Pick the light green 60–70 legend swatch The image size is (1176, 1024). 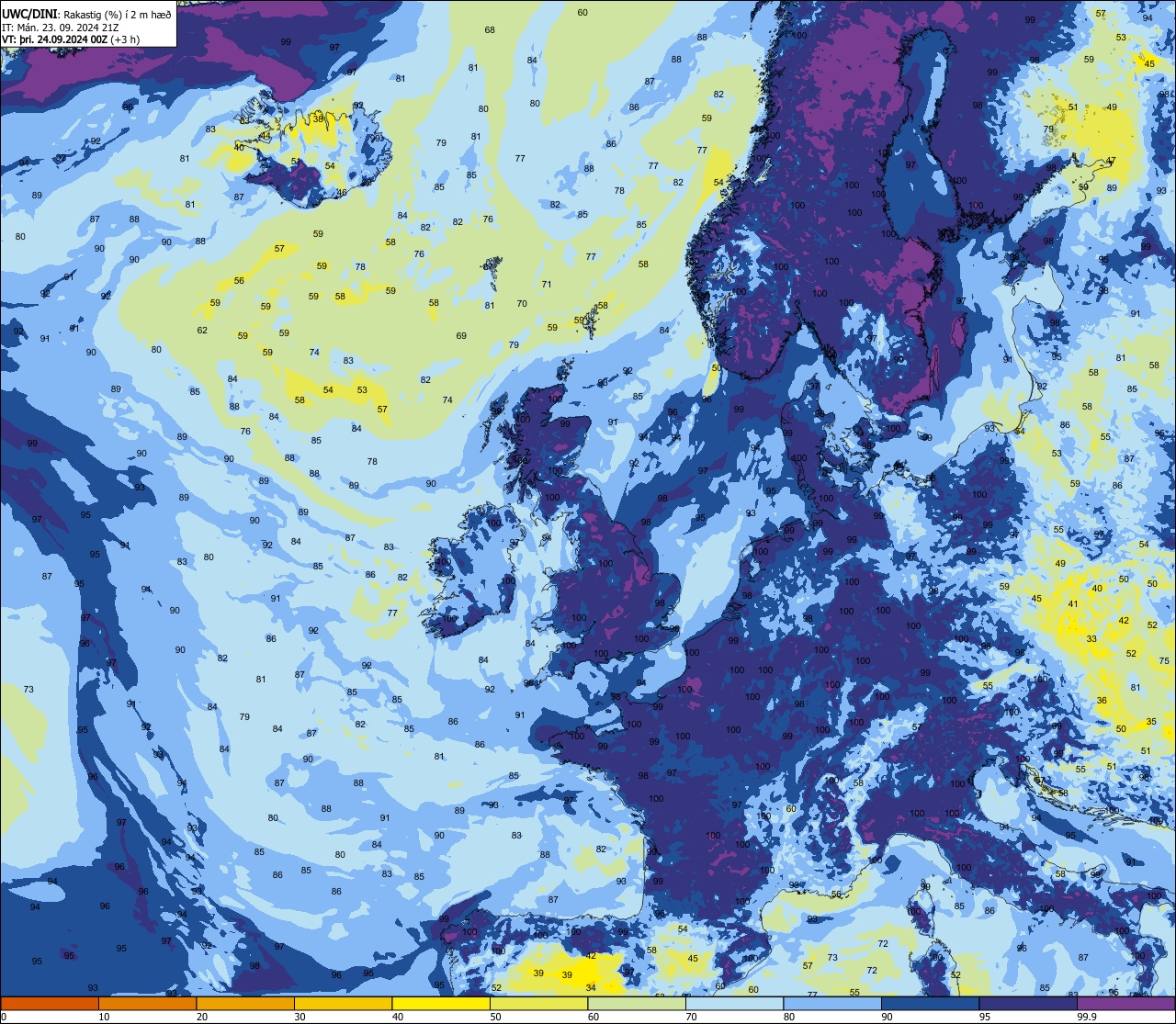tap(637, 1004)
